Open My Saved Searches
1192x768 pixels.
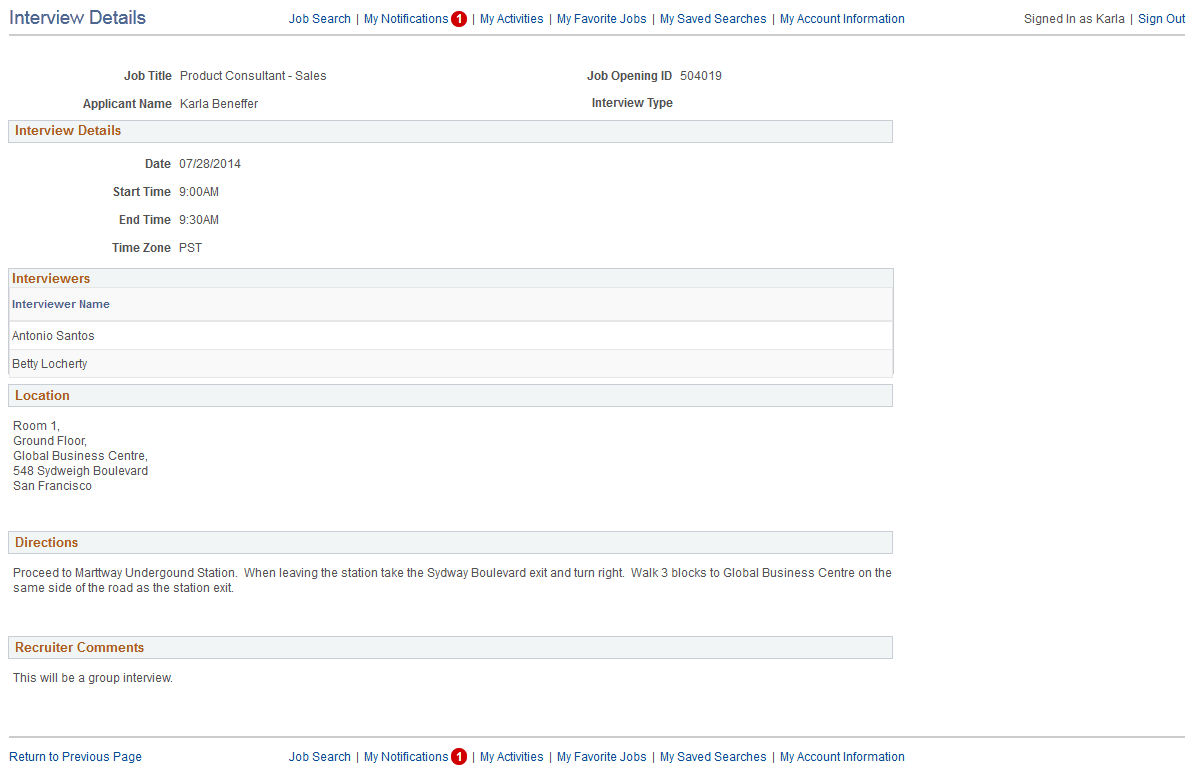click(x=712, y=18)
